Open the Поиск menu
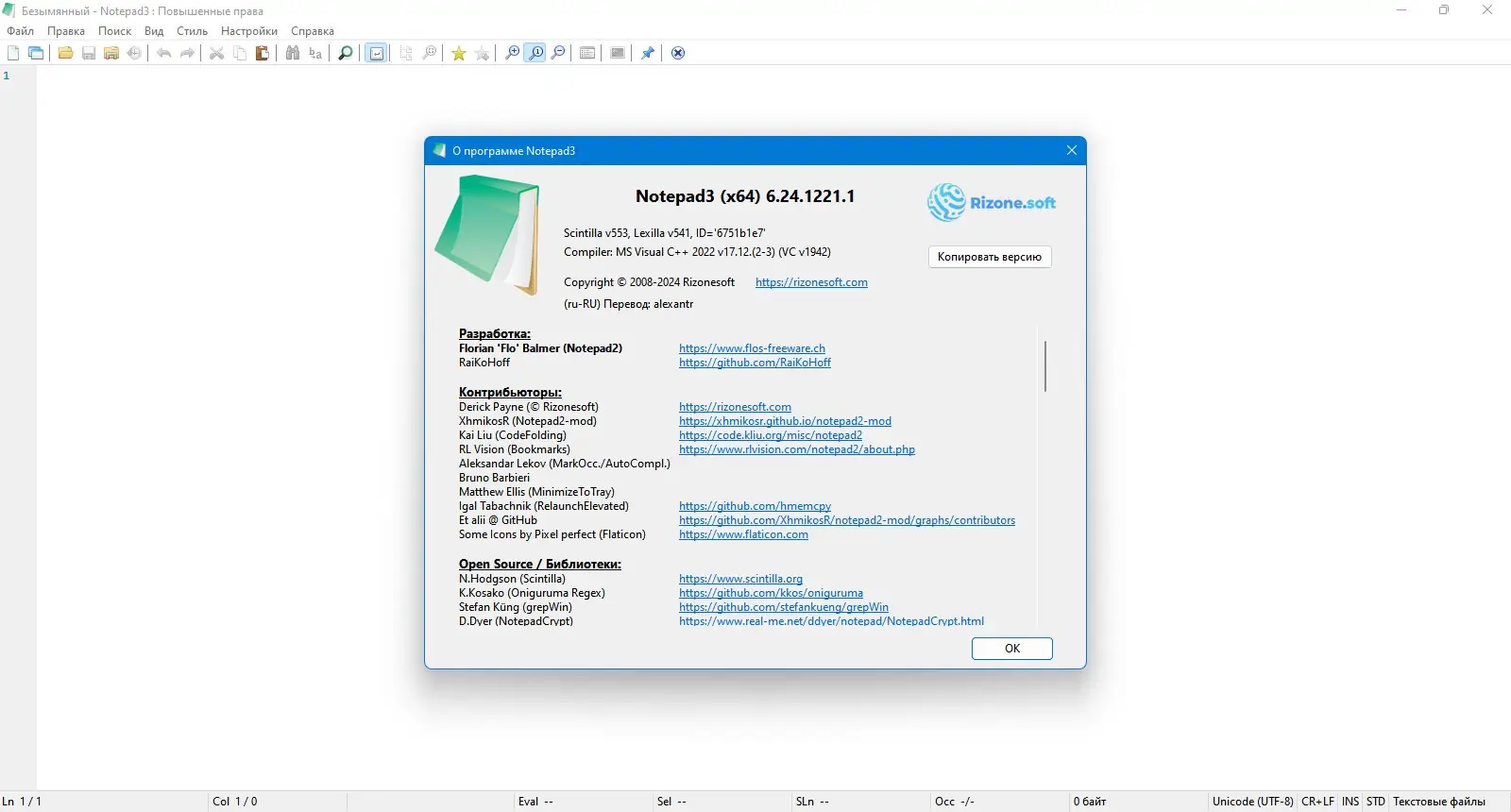 (115, 31)
